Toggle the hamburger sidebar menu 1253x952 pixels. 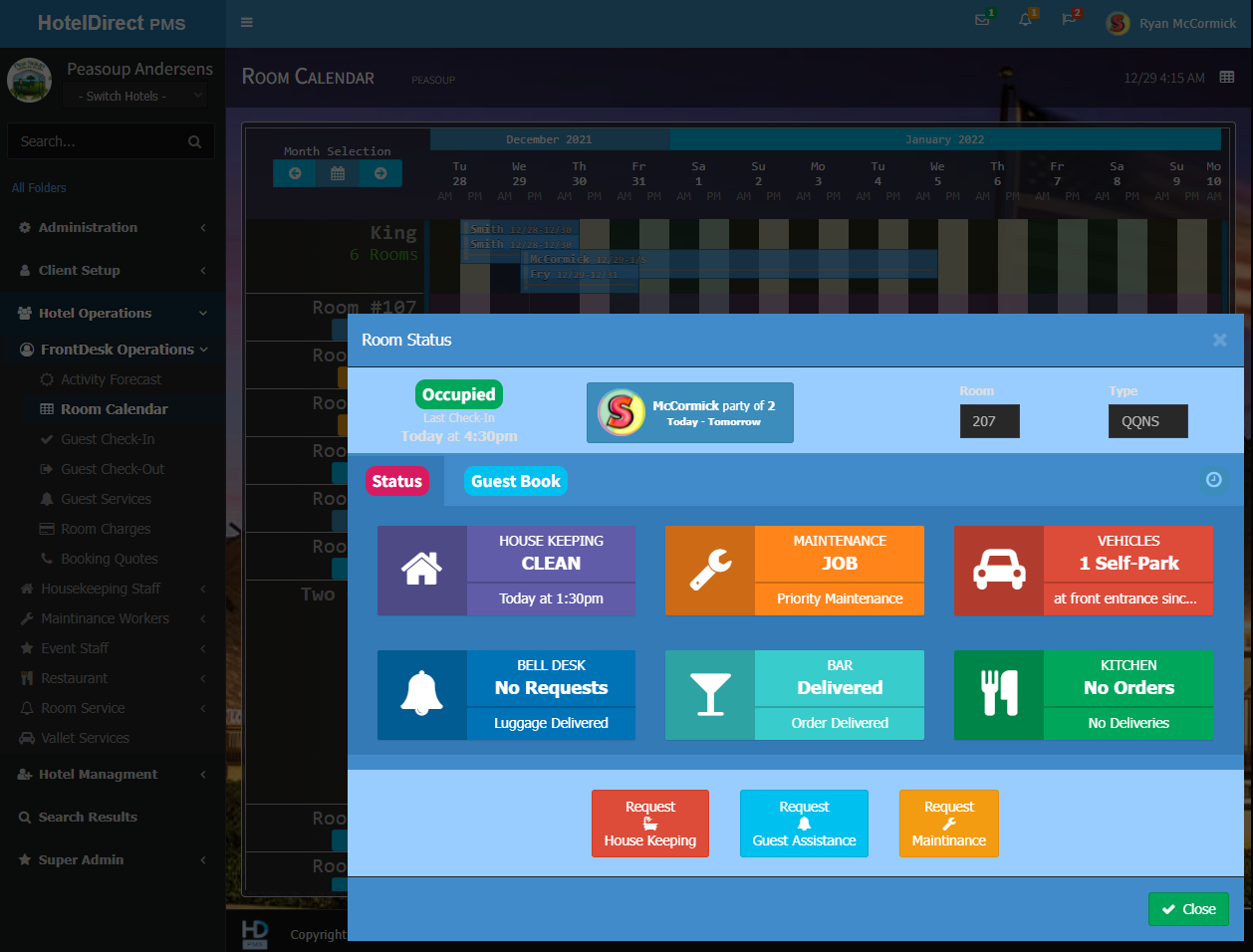pos(247,23)
